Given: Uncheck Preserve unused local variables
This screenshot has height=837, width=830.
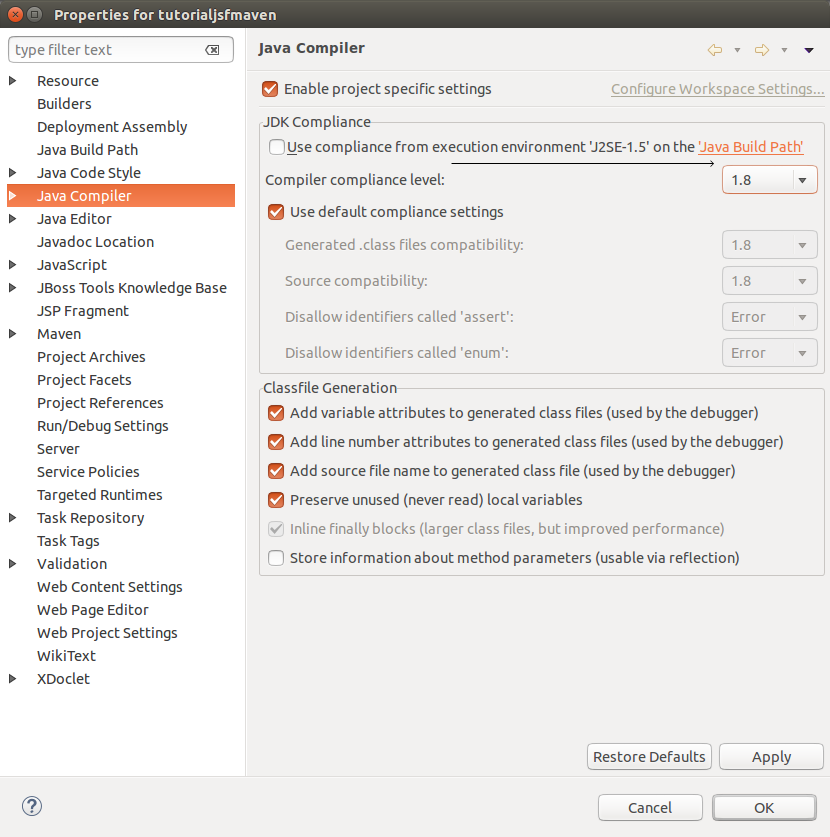Looking at the screenshot, I should [x=275, y=499].
